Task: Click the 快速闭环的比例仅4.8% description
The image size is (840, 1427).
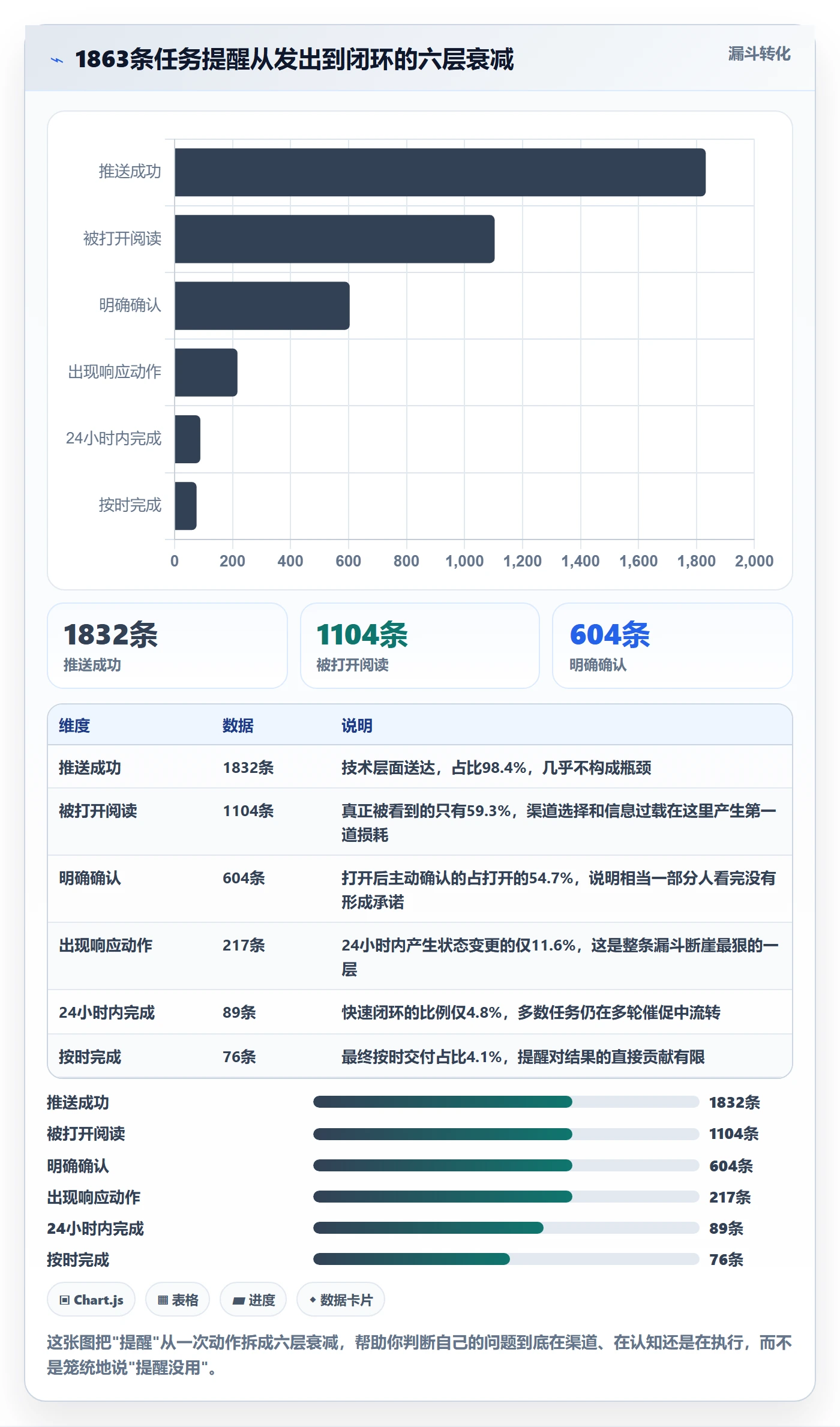Action: (x=531, y=1012)
